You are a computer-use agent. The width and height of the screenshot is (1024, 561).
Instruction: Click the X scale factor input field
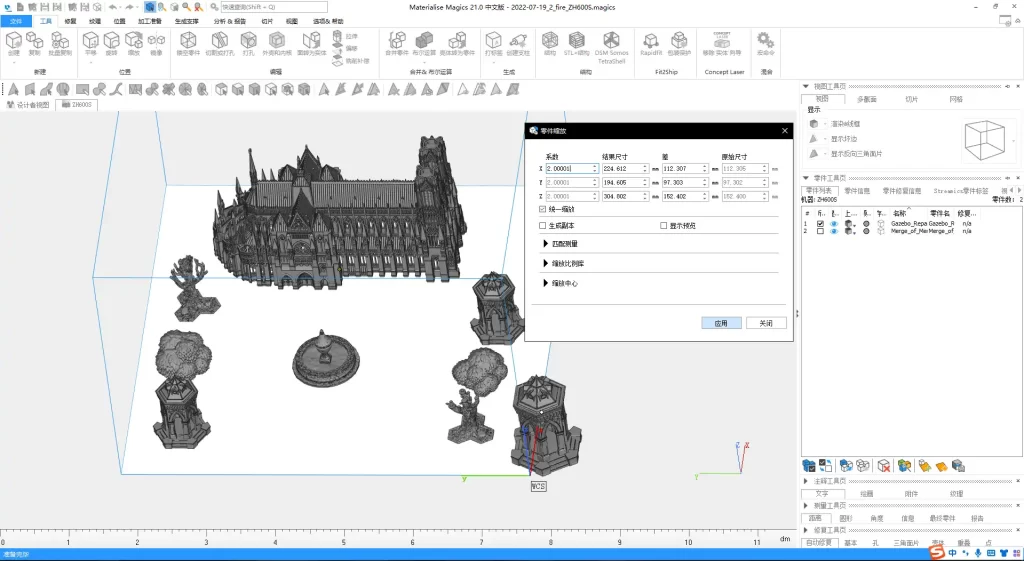[567, 169]
